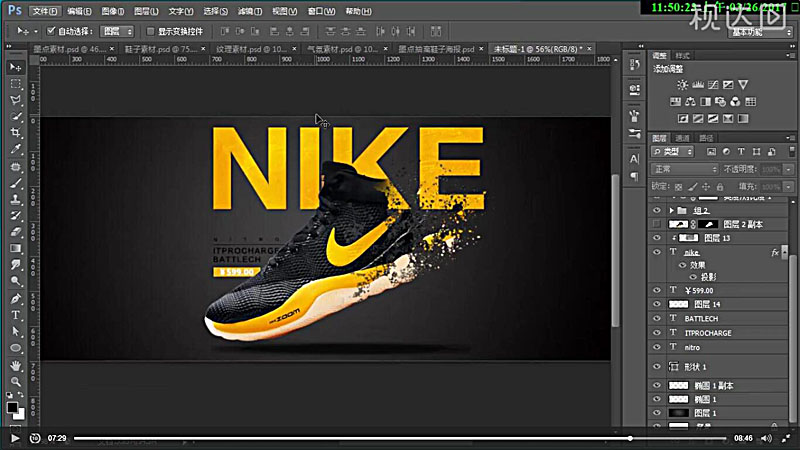Screen dimensions: 800x450
Task: Open the Character panel icon
Action: coord(634,159)
